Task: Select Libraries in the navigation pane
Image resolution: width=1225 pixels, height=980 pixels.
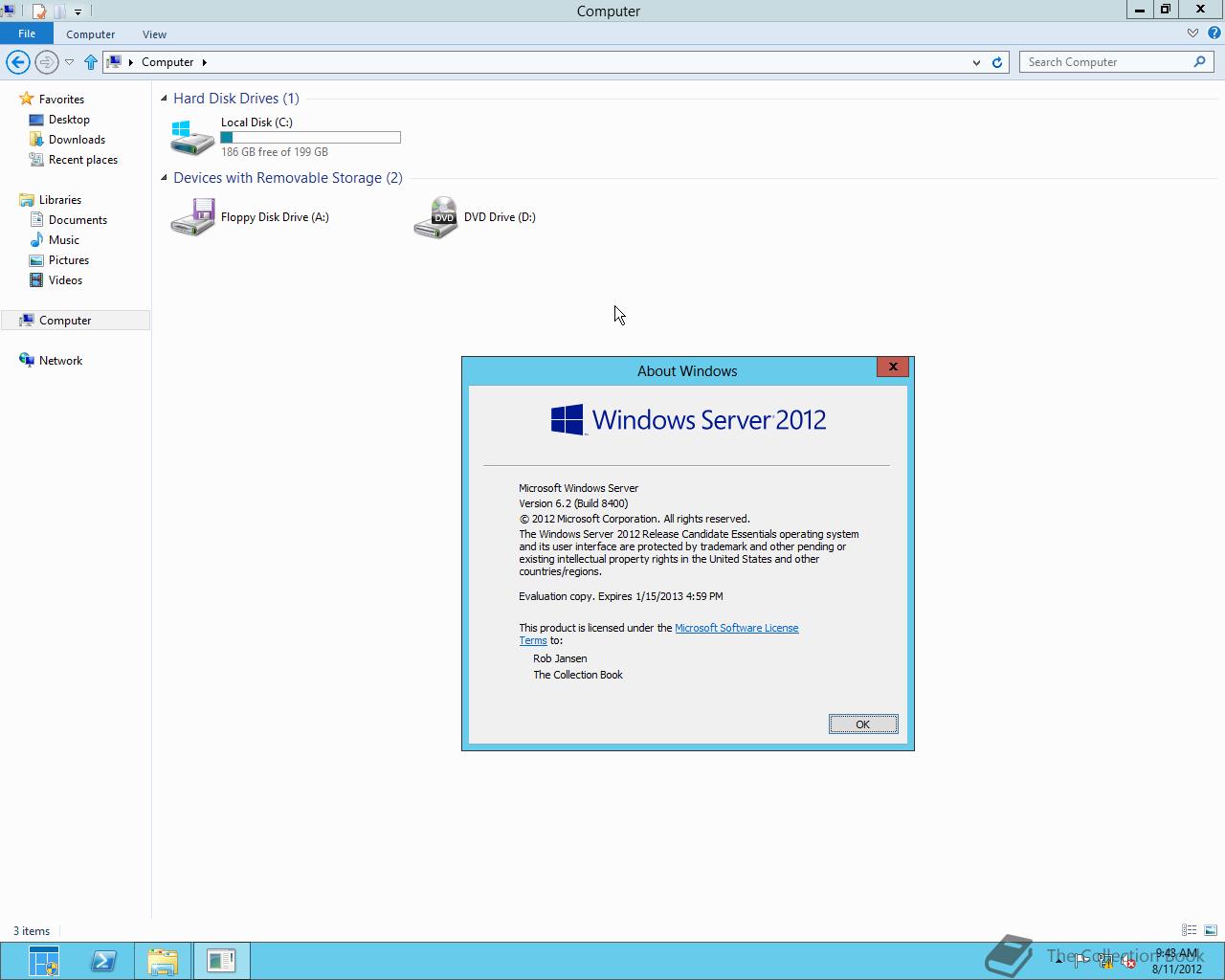Action: coord(60,200)
